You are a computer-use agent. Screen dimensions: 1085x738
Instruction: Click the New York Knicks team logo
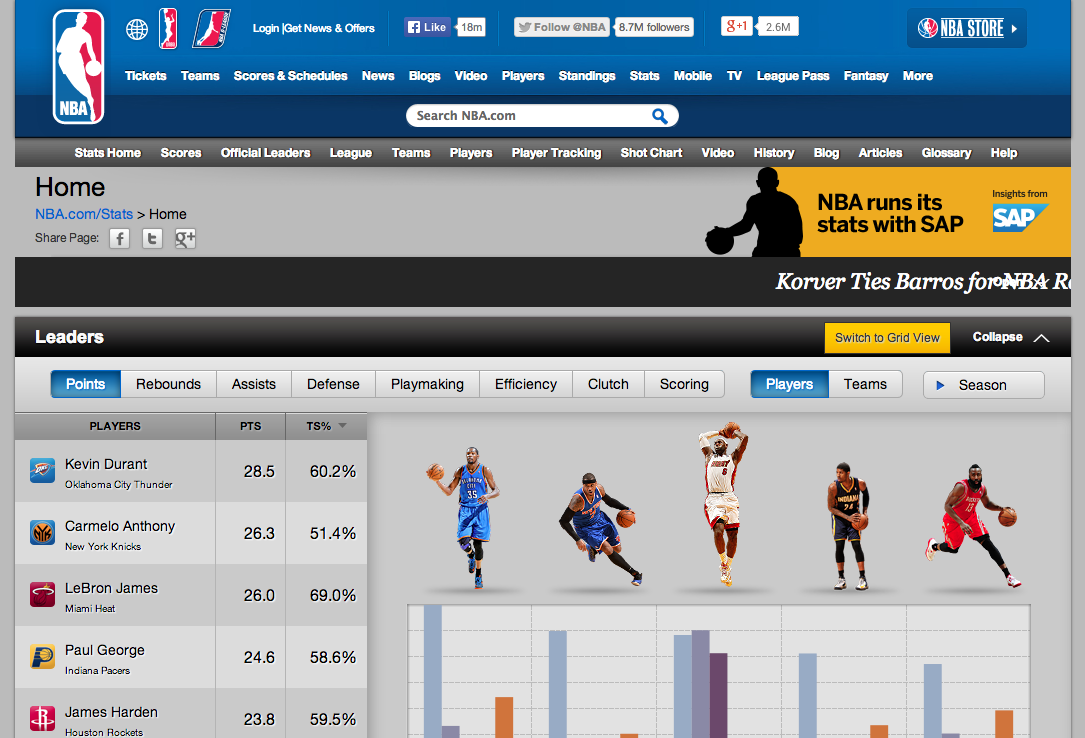tap(42, 533)
